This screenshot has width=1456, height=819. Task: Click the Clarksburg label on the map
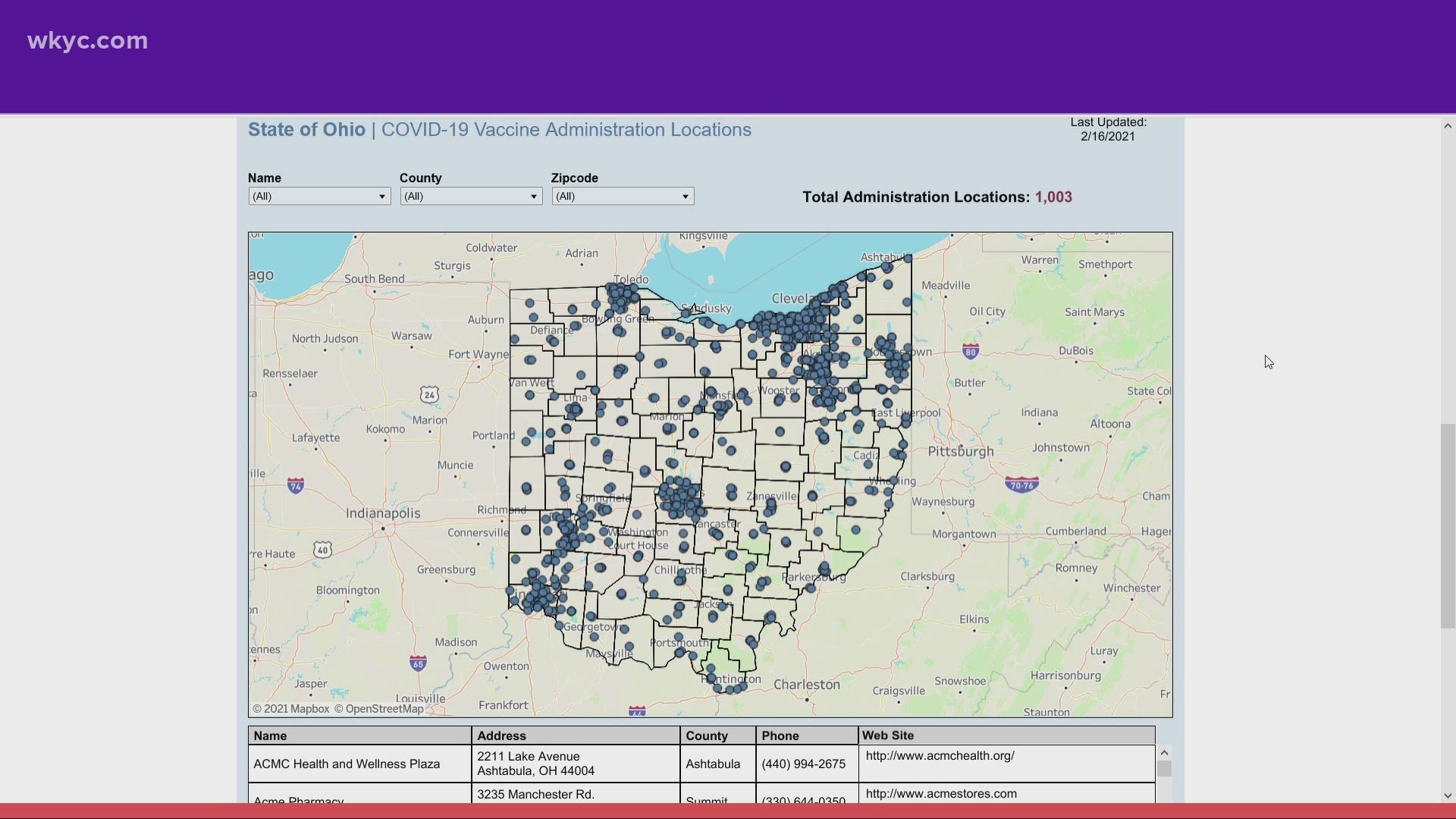[927, 576]
